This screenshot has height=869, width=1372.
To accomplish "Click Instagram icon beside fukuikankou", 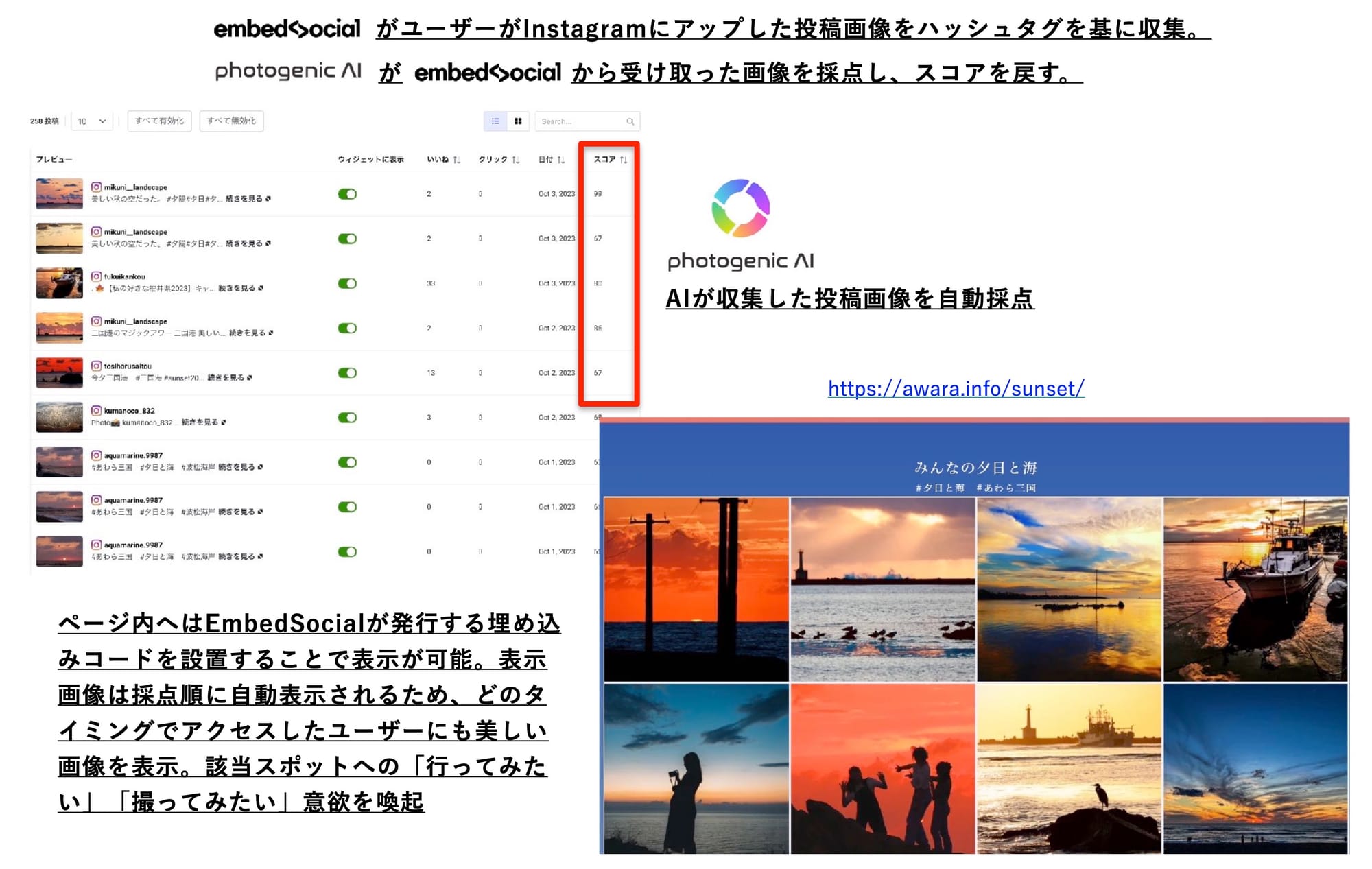I will pos(97,276).
